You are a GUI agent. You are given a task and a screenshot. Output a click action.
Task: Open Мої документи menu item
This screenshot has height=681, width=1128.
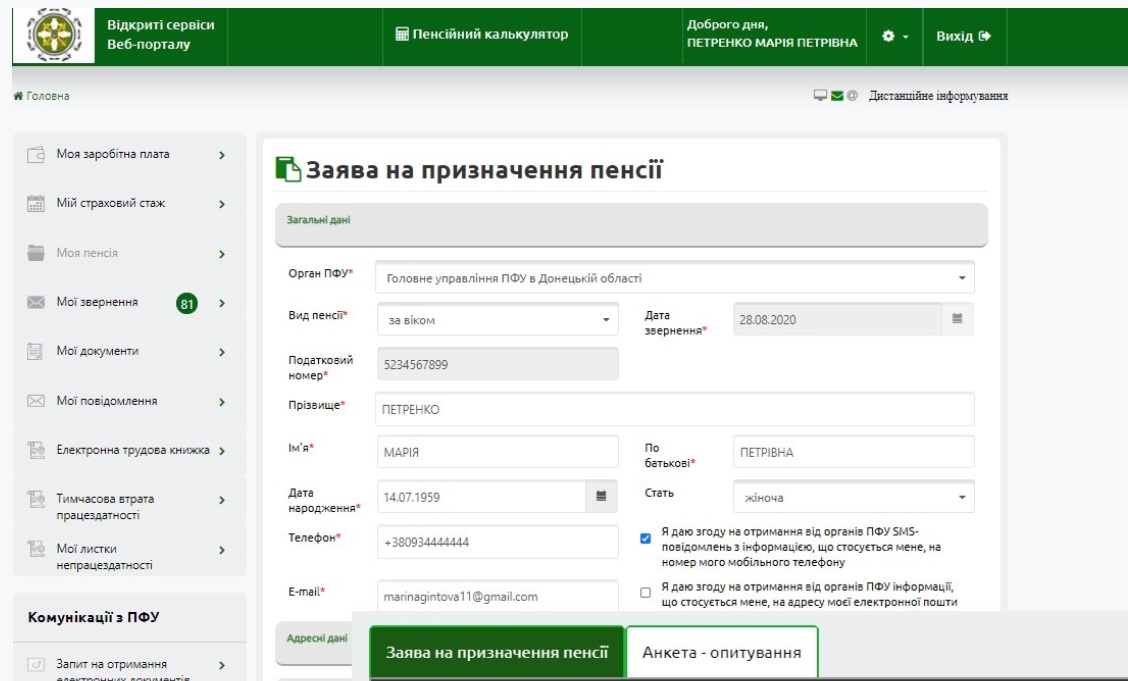(129, 352)
